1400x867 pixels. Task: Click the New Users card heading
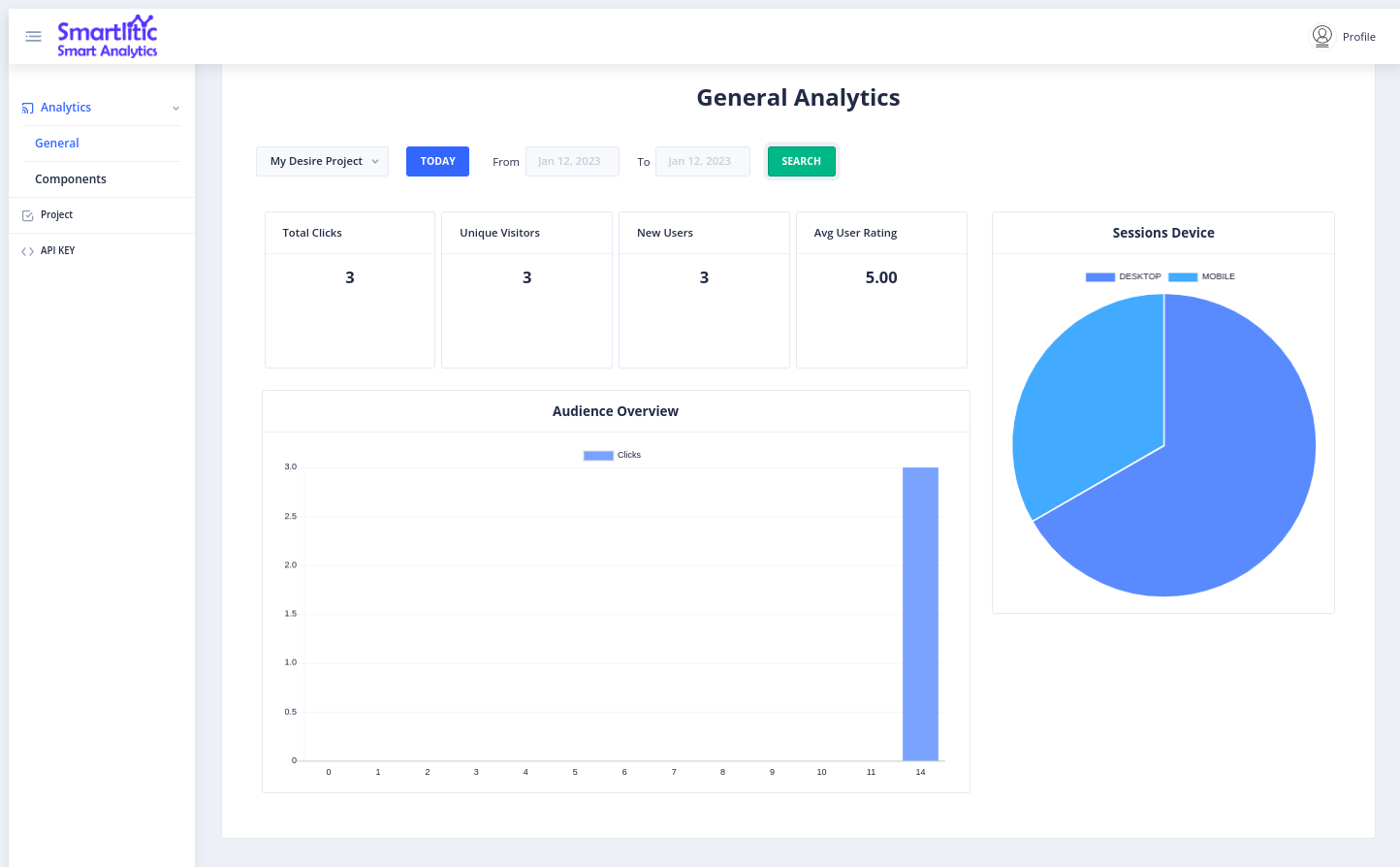665,233
